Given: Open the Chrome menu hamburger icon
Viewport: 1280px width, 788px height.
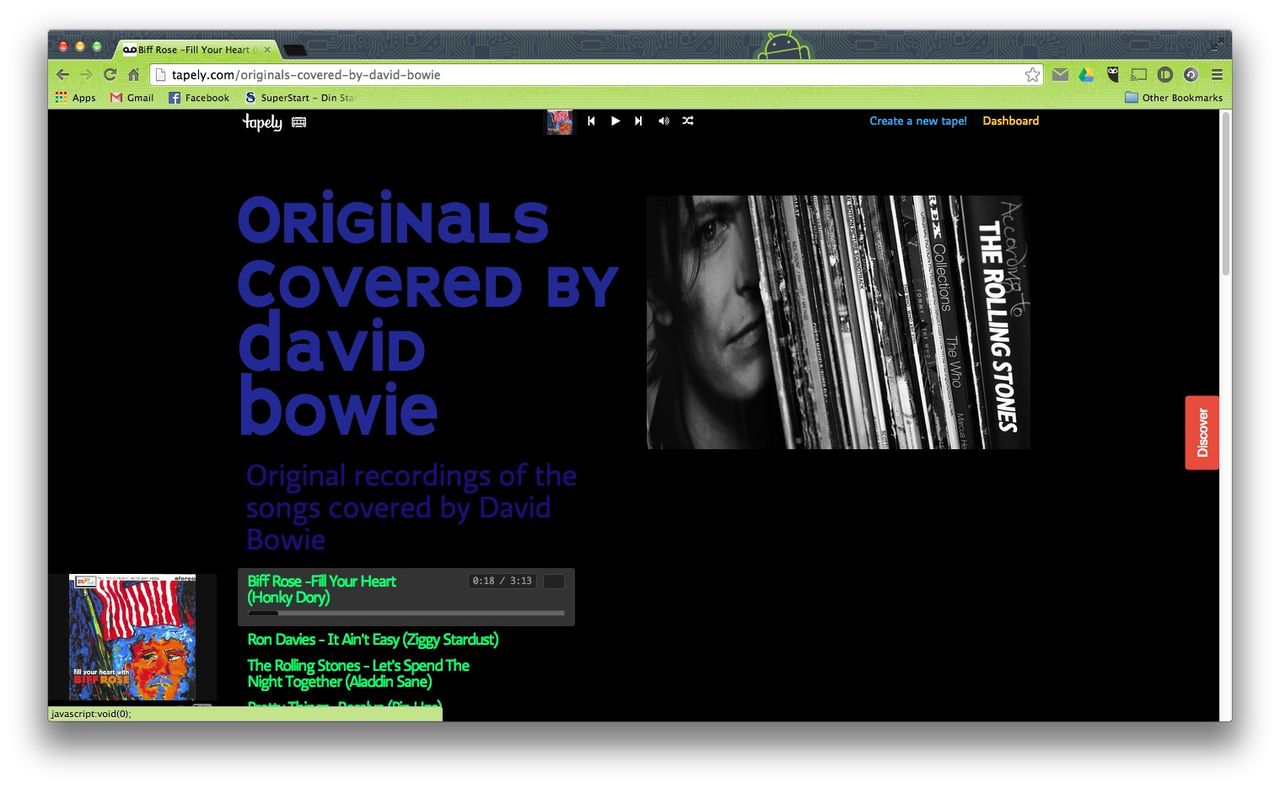Looking at the screenshot, I should (x=1217, y=75).
